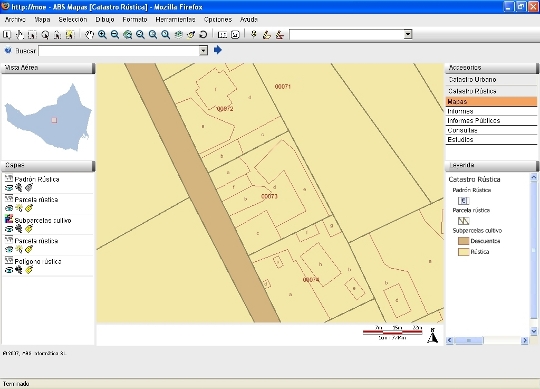Click the small tool icon after toolbar separator
Viewport: 540px width, 389px height.
(x=254, y=34)
